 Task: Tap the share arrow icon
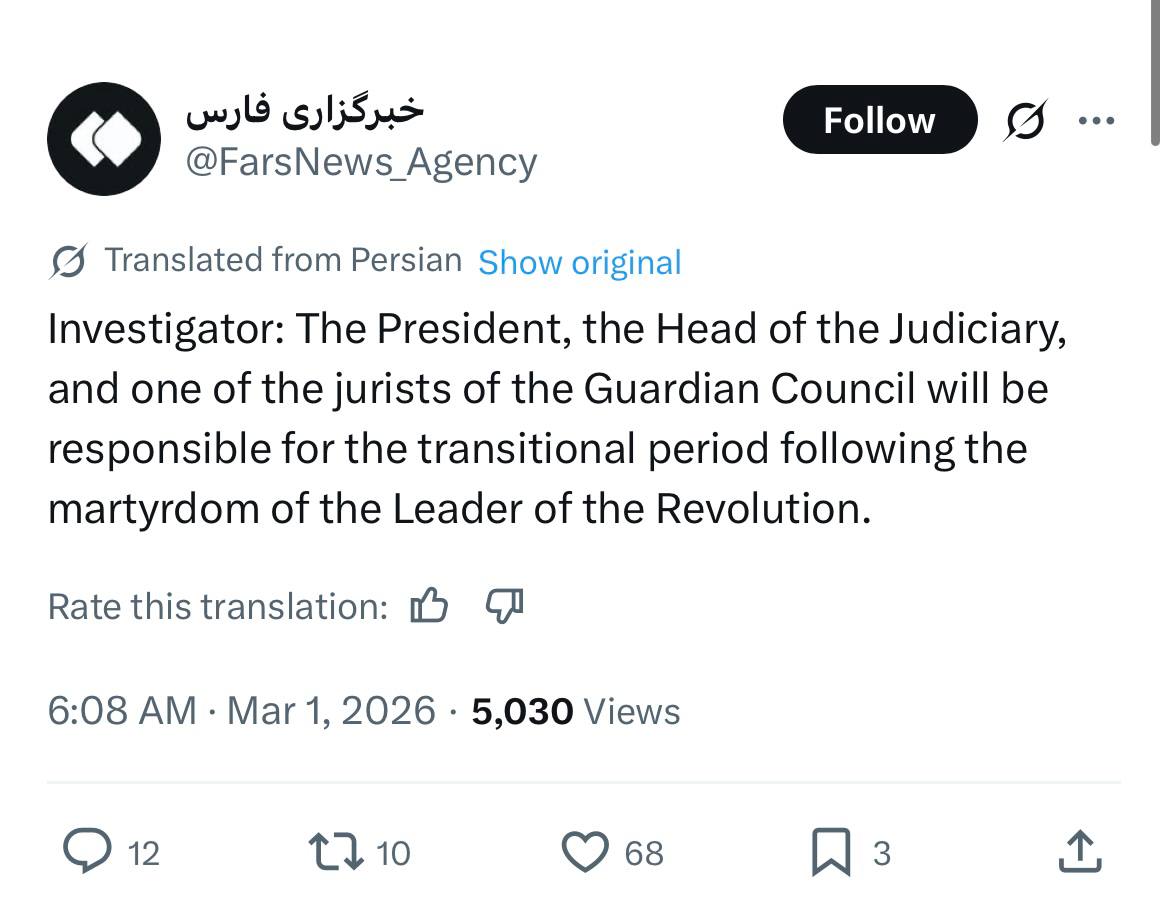pos(1080,852)
